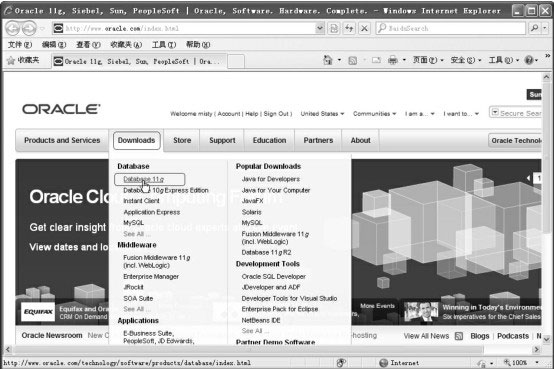Click the BaiduSearch box in browser toolbar
The width and height of the screenshot is (554, 369).
tap(451, 28)
